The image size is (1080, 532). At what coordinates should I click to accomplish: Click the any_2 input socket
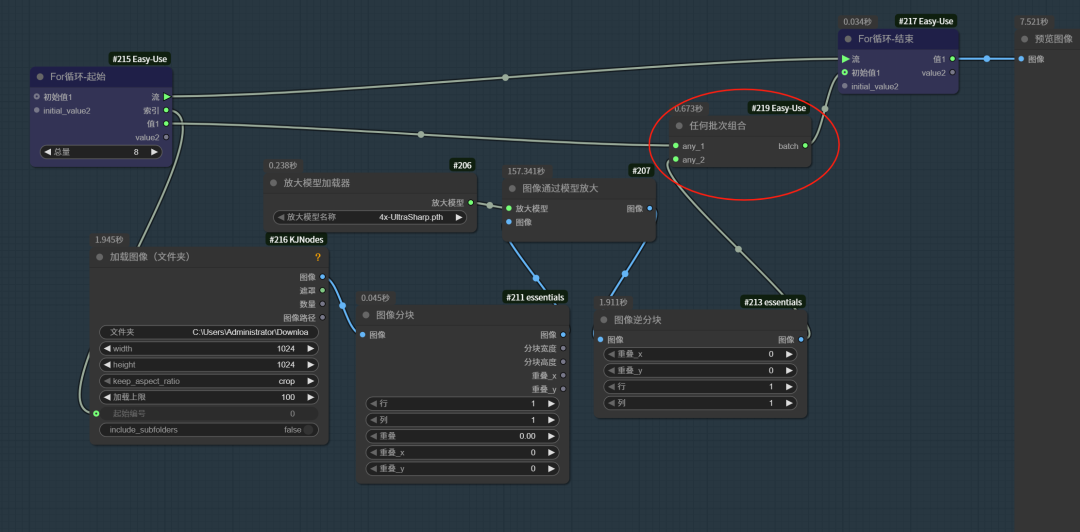(676, 159)
